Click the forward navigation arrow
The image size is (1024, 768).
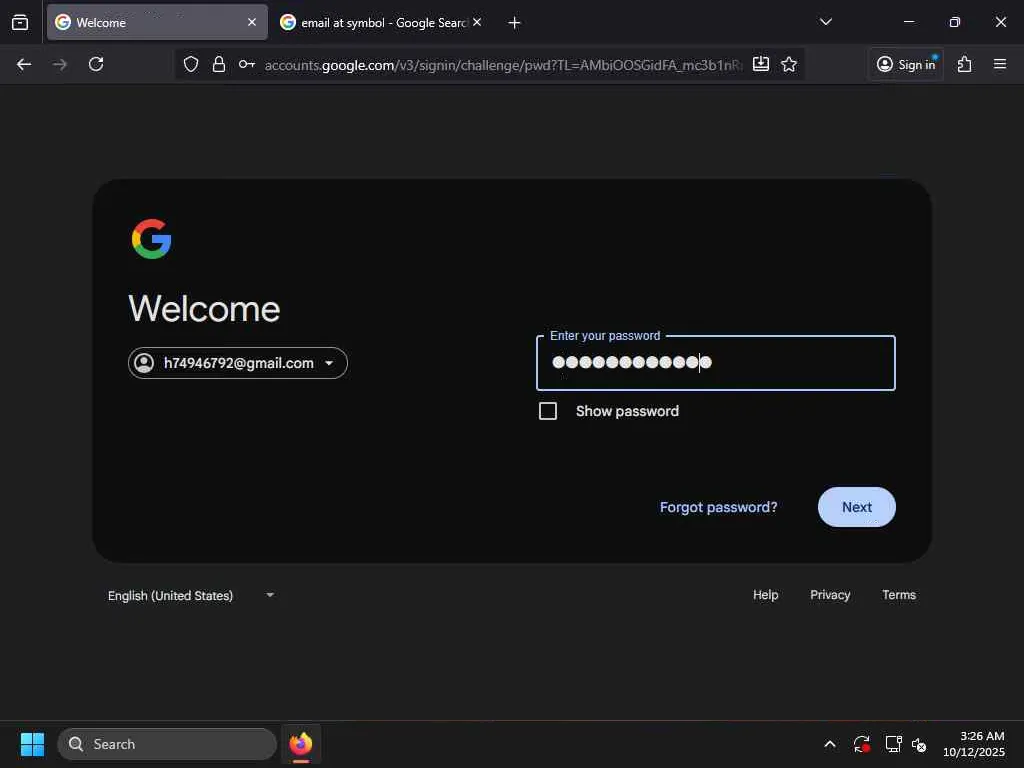59,64
